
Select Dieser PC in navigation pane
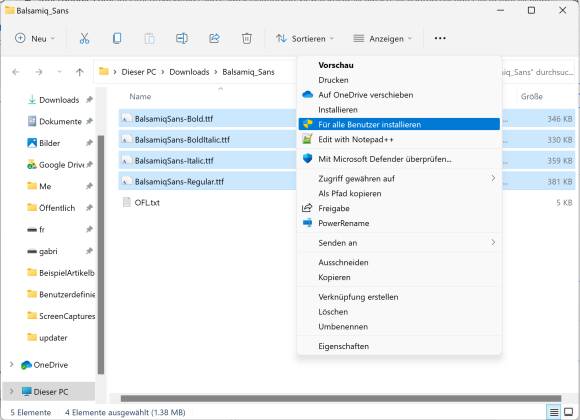click(50, 392)
